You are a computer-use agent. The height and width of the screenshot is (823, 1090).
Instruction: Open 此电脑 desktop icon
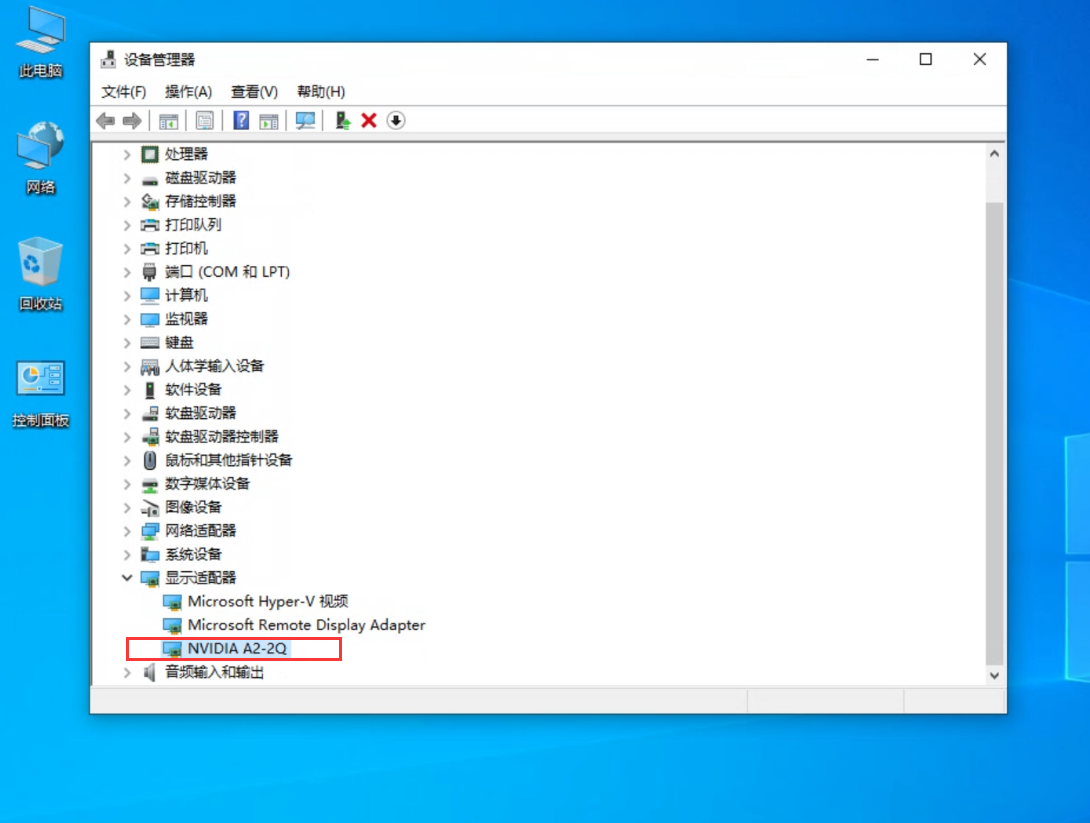pos(41,43)
